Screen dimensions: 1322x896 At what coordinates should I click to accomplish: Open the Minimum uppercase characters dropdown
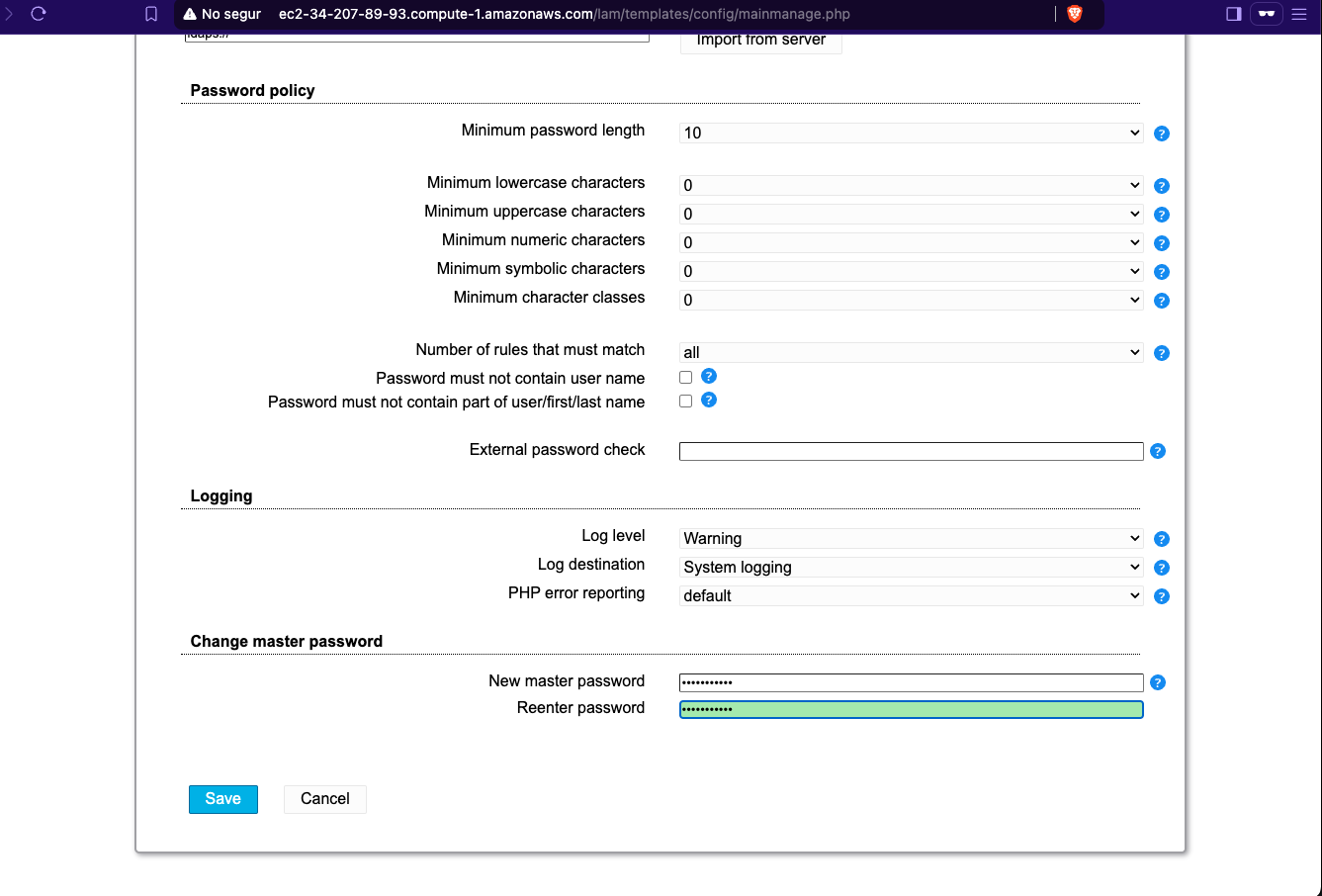[911, 214]
